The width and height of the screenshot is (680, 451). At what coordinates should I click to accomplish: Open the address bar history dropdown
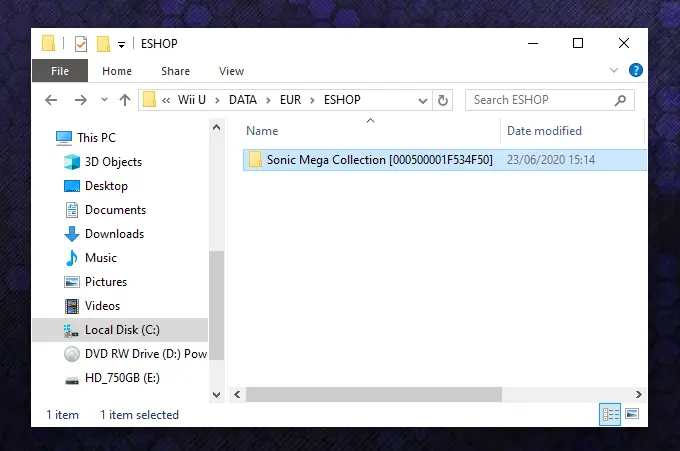423,101
